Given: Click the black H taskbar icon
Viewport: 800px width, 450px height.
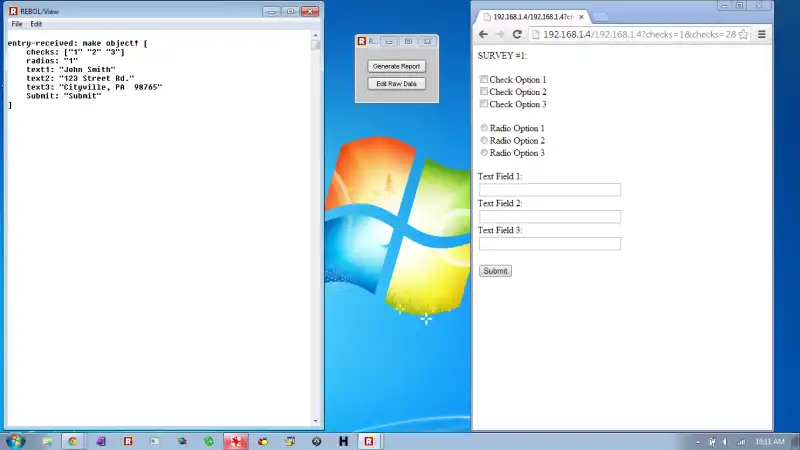Looking at the screenshot, I should point(343,441).
